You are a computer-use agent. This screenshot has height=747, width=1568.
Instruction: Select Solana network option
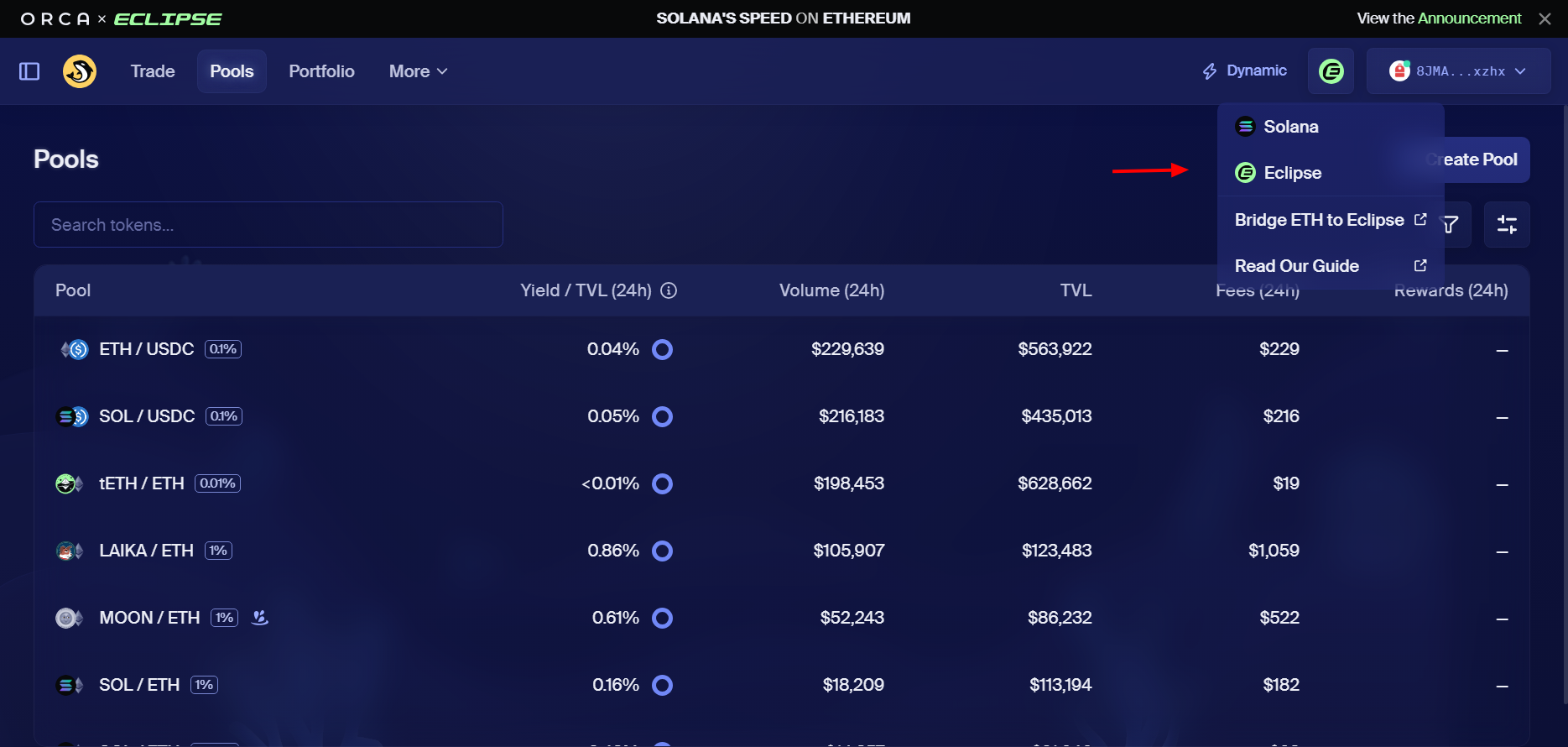(1290, 127)
